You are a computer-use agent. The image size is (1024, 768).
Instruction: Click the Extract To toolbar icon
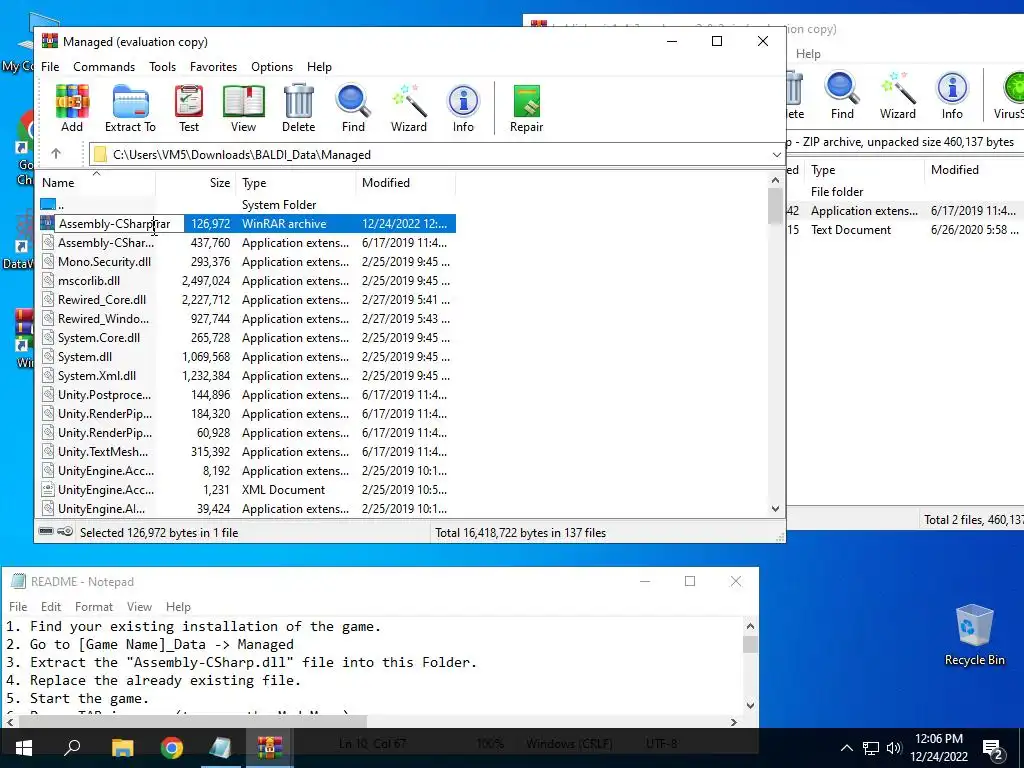click(x=130, y=108)
